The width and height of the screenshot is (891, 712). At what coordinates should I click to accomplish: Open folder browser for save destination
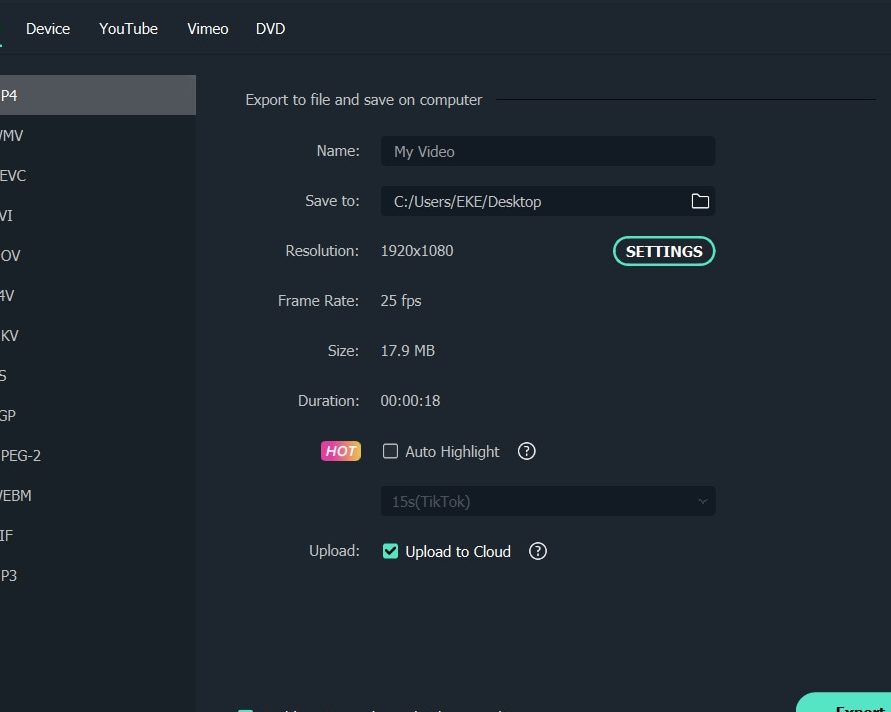(x=700, y=201)
